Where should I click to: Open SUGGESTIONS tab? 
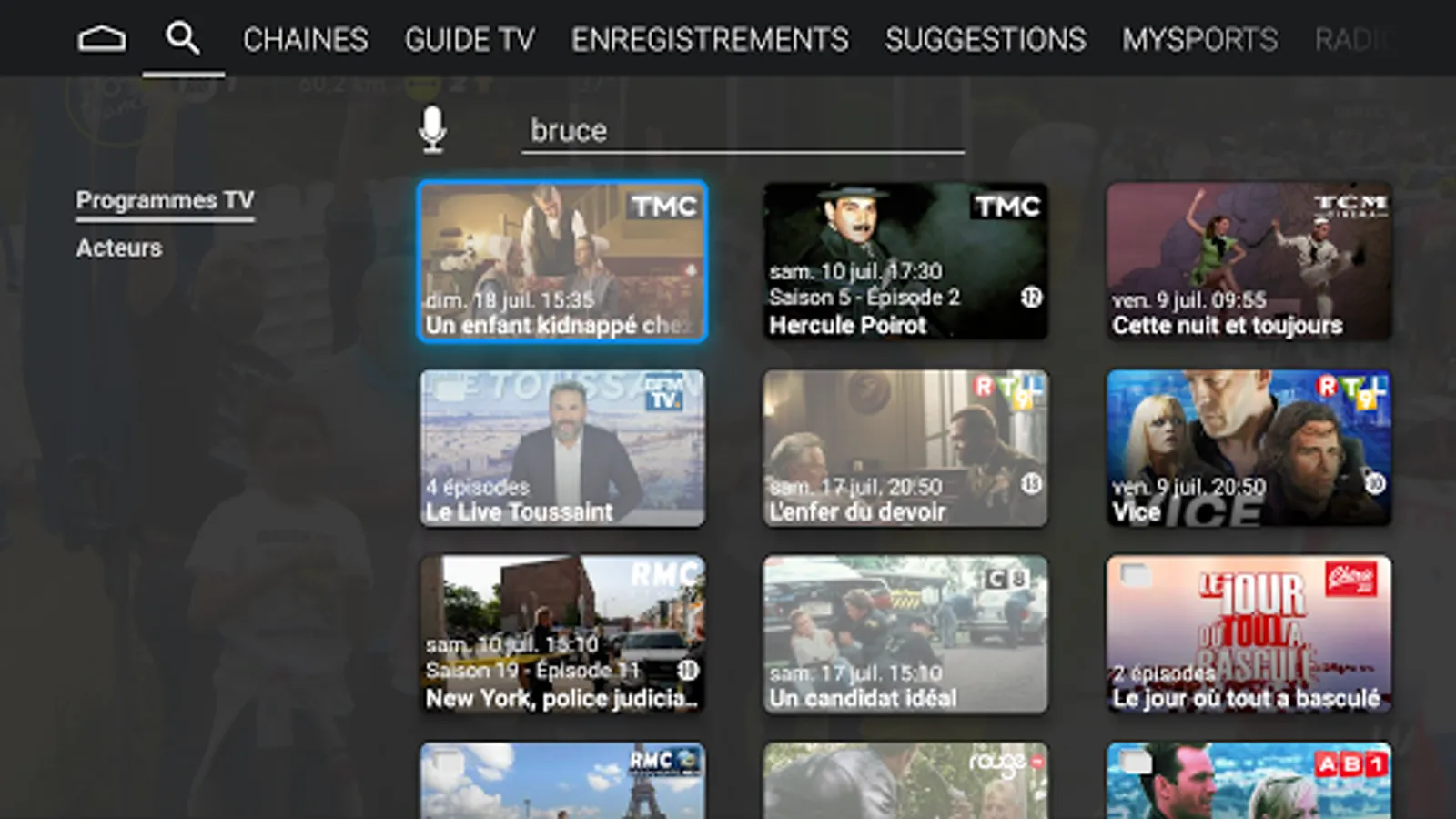[986, 40]
